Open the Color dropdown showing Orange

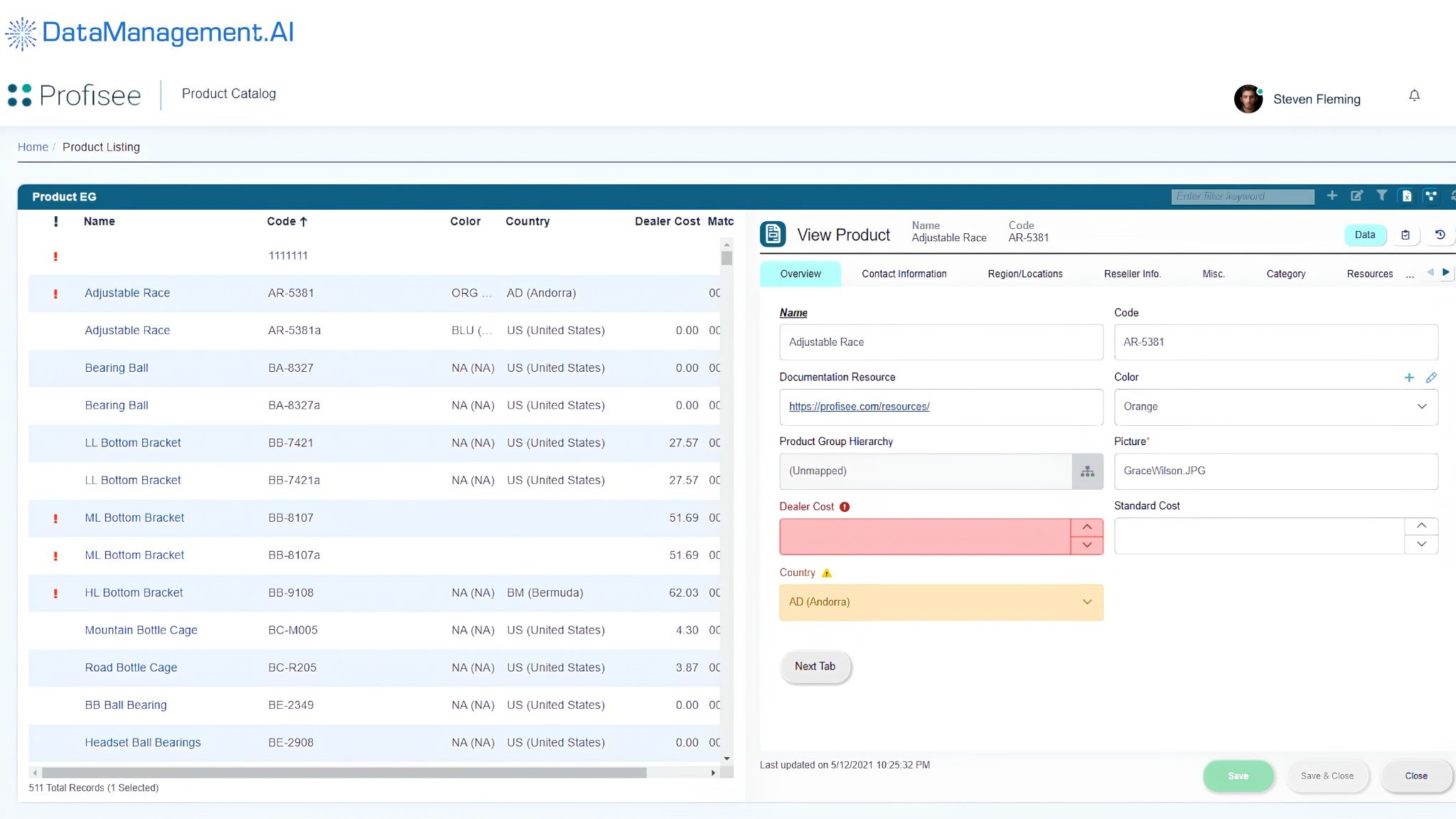(x=1275, y=407)
